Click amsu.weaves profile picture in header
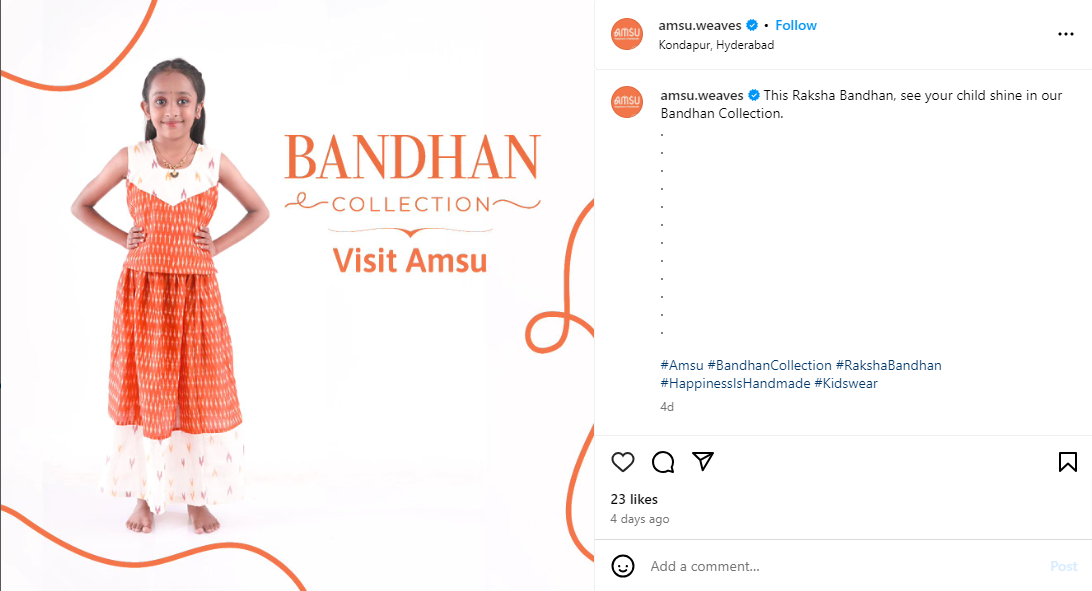Viewport: 1092px width, 591px height. coord(627,34)
